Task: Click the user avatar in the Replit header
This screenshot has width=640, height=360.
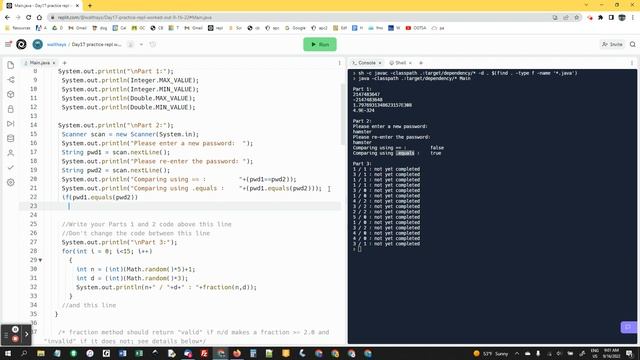Action: pos(38,44)
